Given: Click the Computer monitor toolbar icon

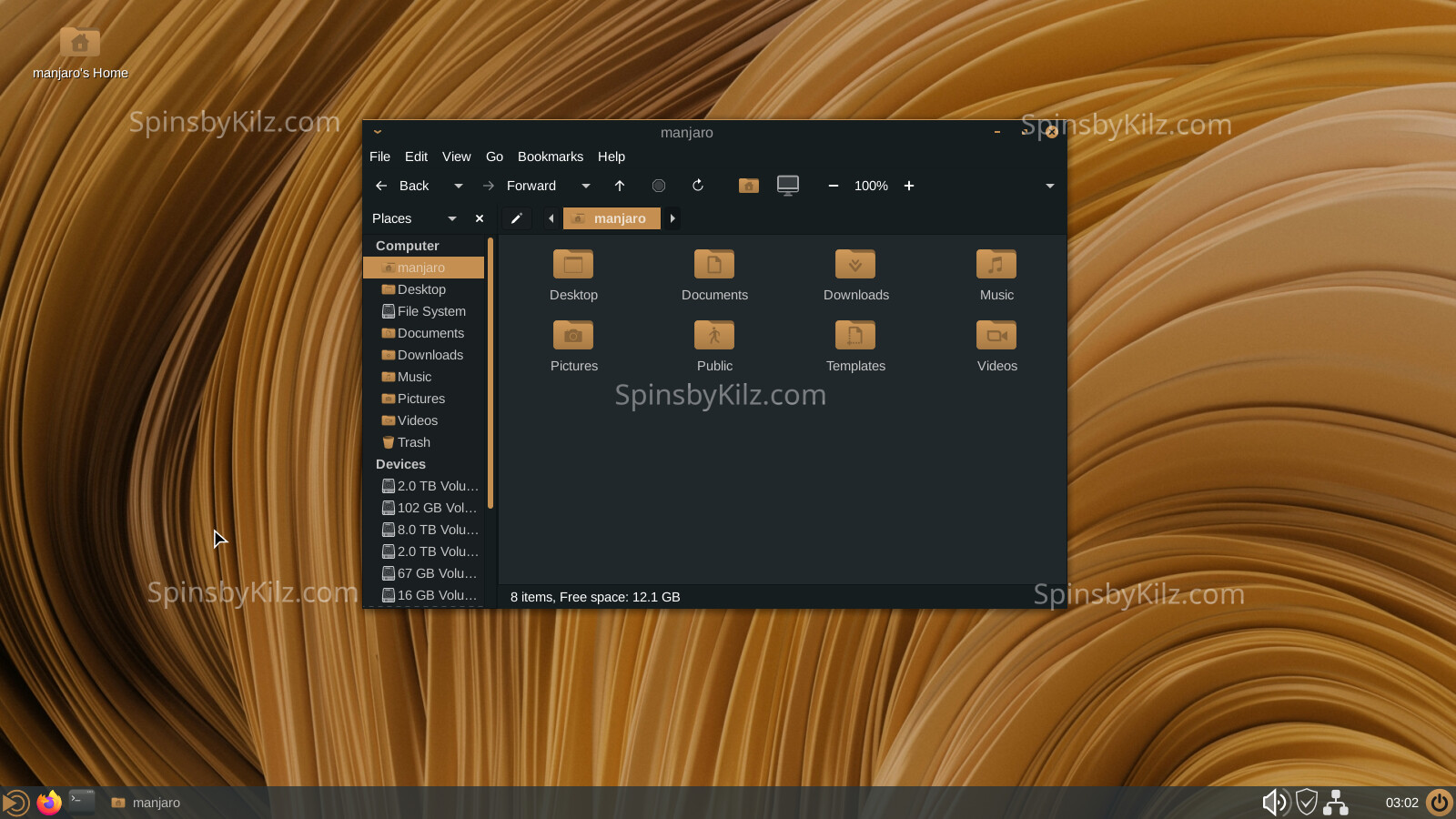Looking at the screenshot, I should click(x=788, y=186).
